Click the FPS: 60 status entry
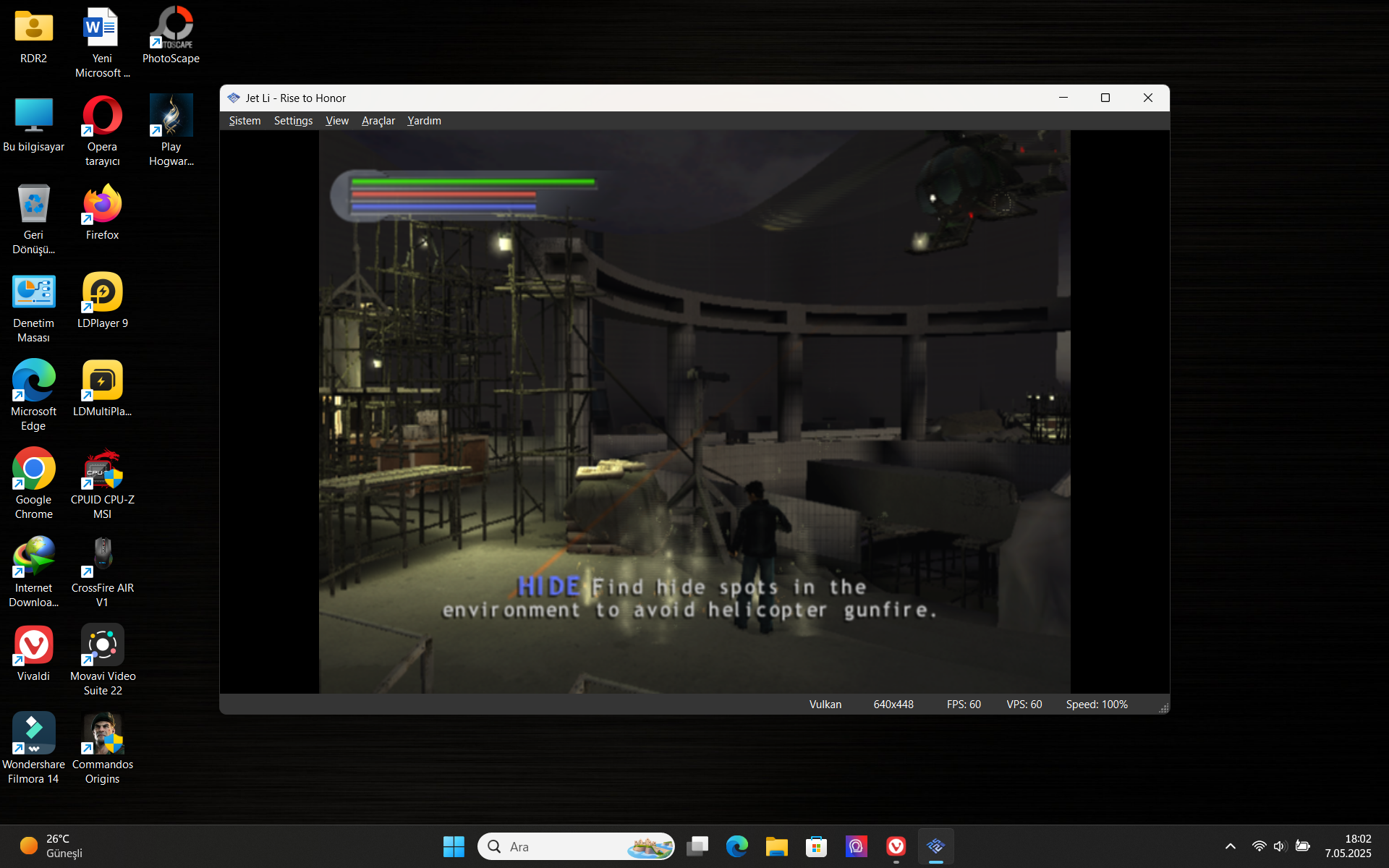This screenshot has width=1389, height=868. click(x=964, y=705)
